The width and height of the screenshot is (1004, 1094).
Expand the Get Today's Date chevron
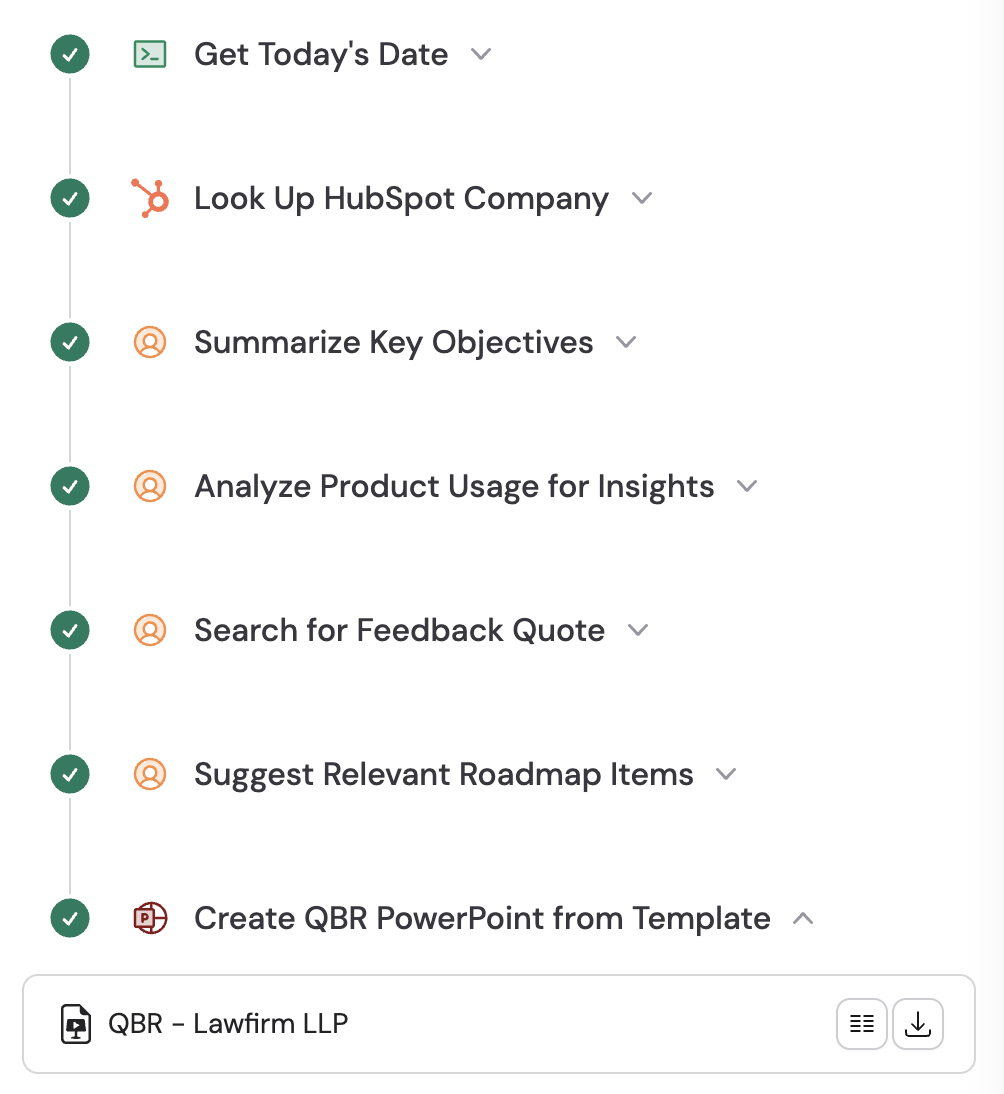(x=481, y=54)
